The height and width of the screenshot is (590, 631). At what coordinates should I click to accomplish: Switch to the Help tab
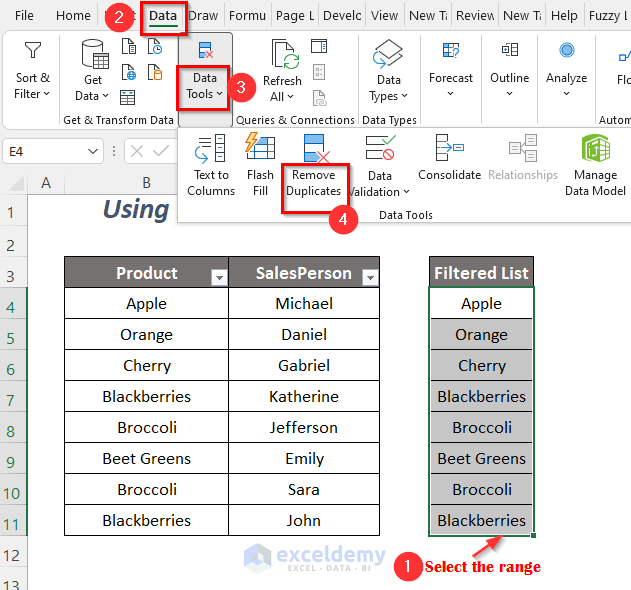click(564, 16)
